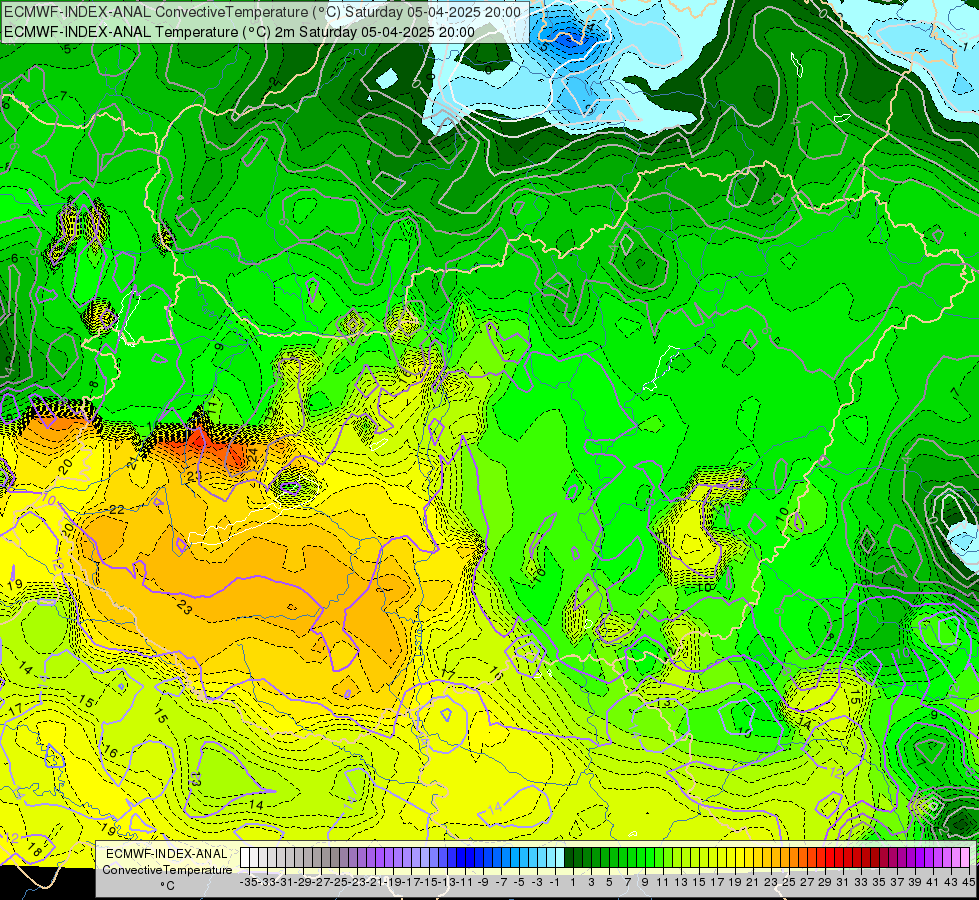Click the 25 value on the legend scale
Image resolution: width=979 pixels, height=900 pixels.
(x=789, y=882)
